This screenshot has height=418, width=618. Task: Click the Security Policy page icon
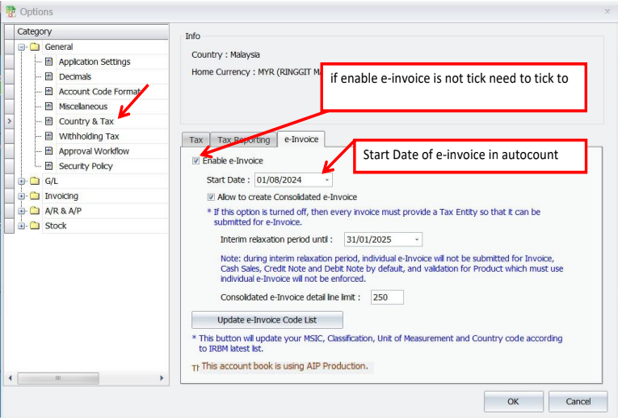[x=49, y=166]
